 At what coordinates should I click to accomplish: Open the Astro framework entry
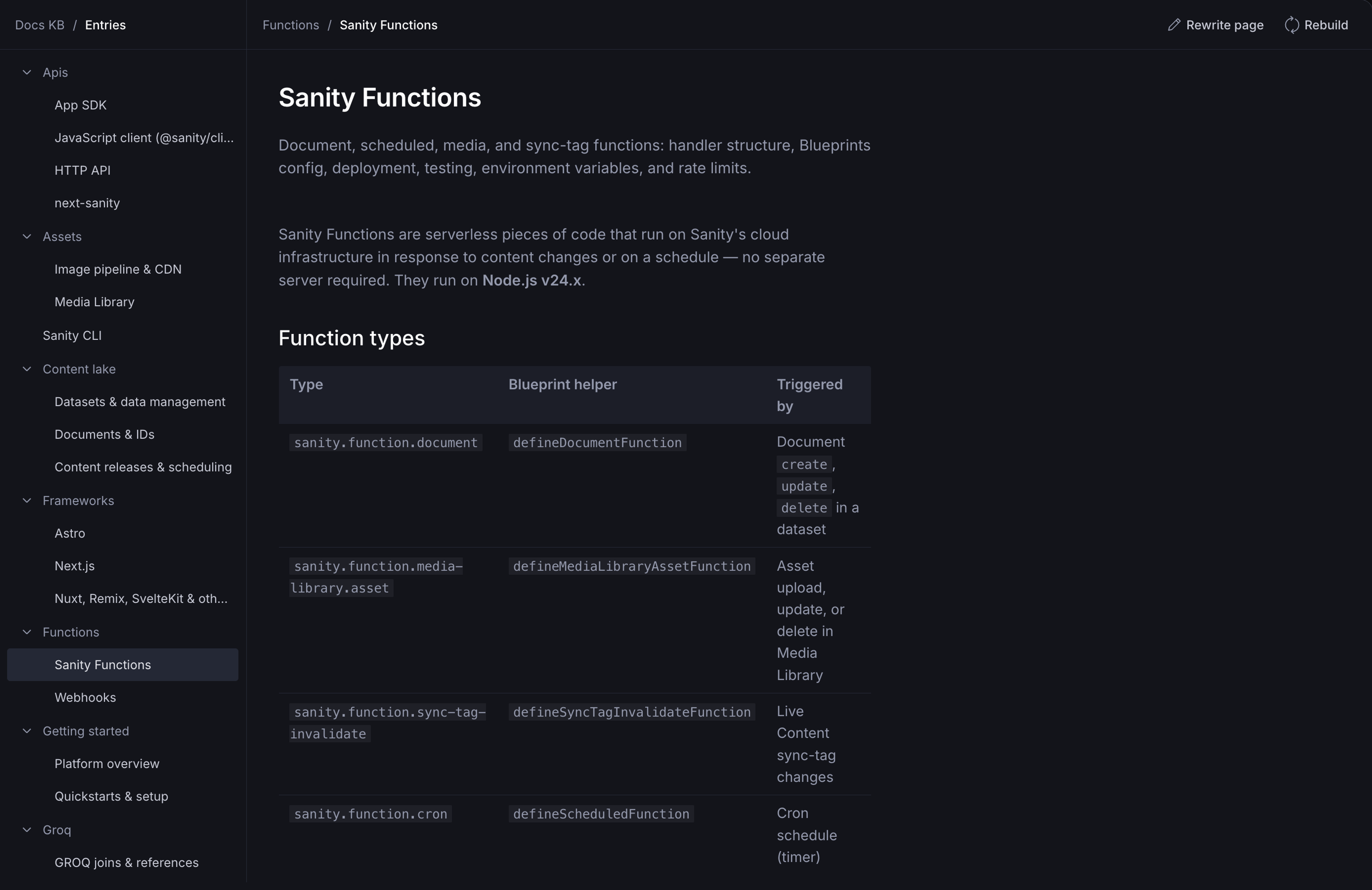point(122,533)
